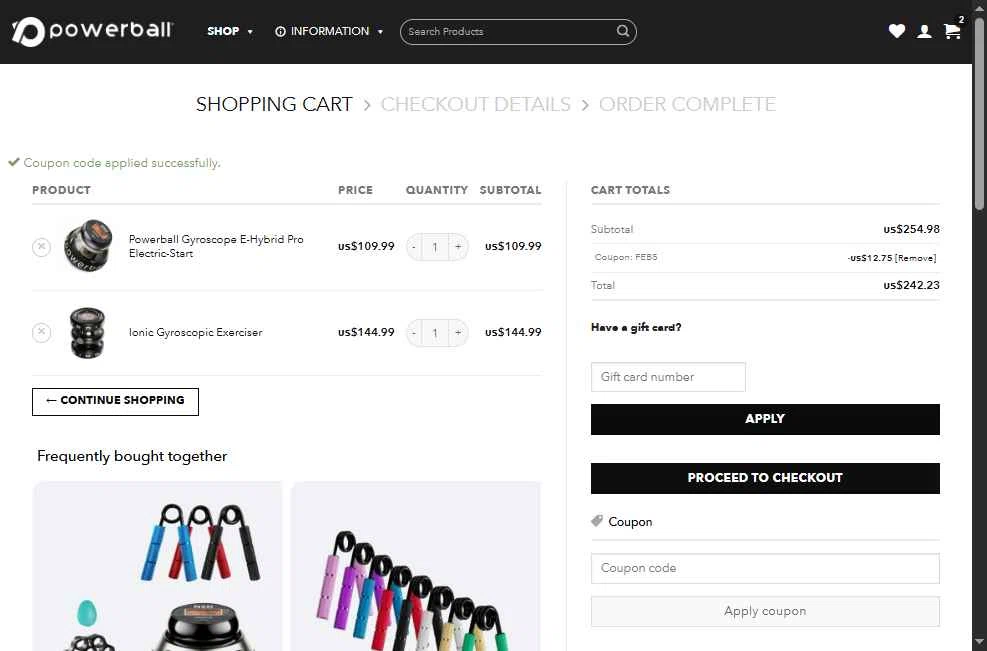The width and height of the screenshot is (987, 651).
Task: Click the Gift card number field
Action: coord(668,376)
